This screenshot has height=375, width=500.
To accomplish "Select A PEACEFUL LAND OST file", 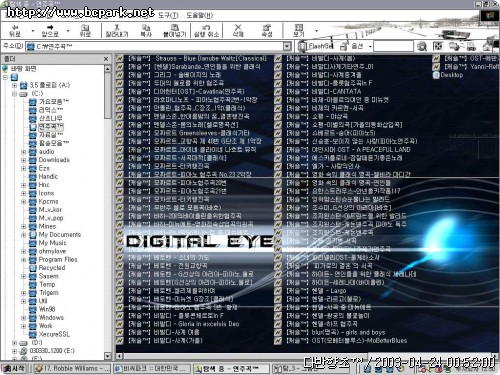I will pos(348,150).
